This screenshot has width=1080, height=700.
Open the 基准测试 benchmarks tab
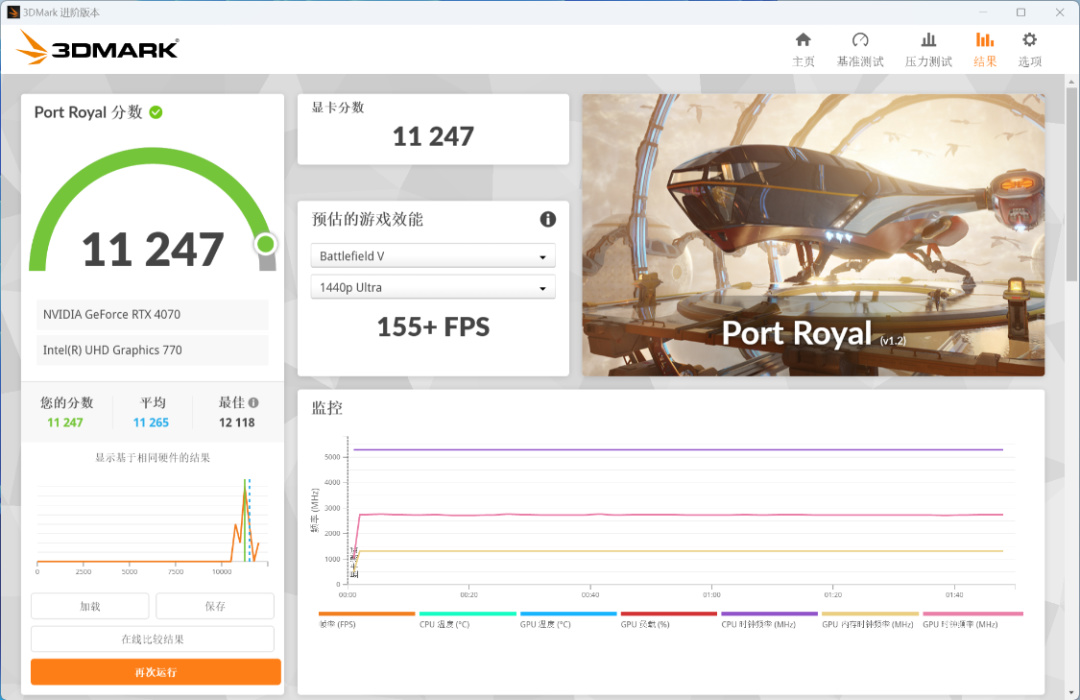(860, 50)
